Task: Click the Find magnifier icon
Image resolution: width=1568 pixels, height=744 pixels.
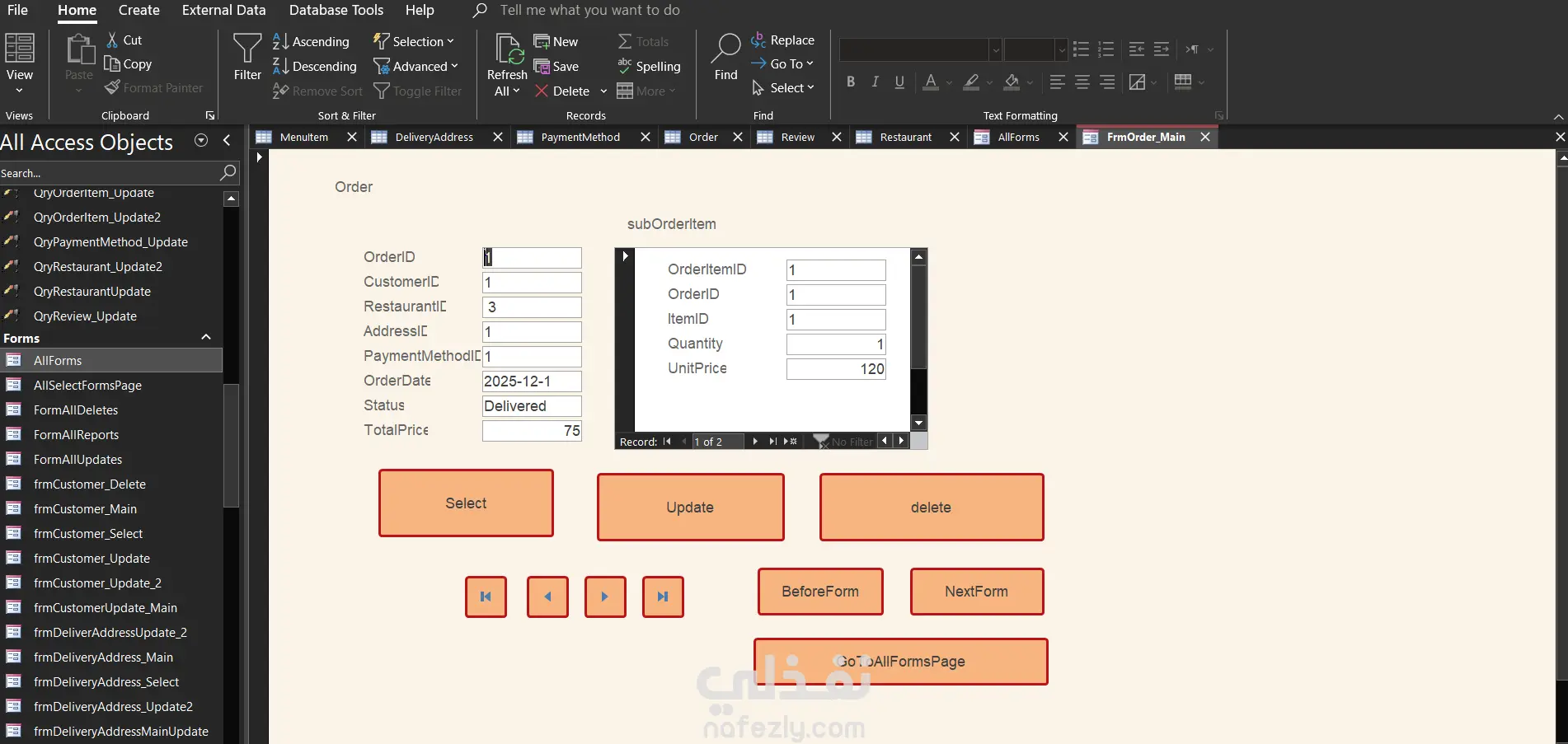Action: tap(725, 49)
